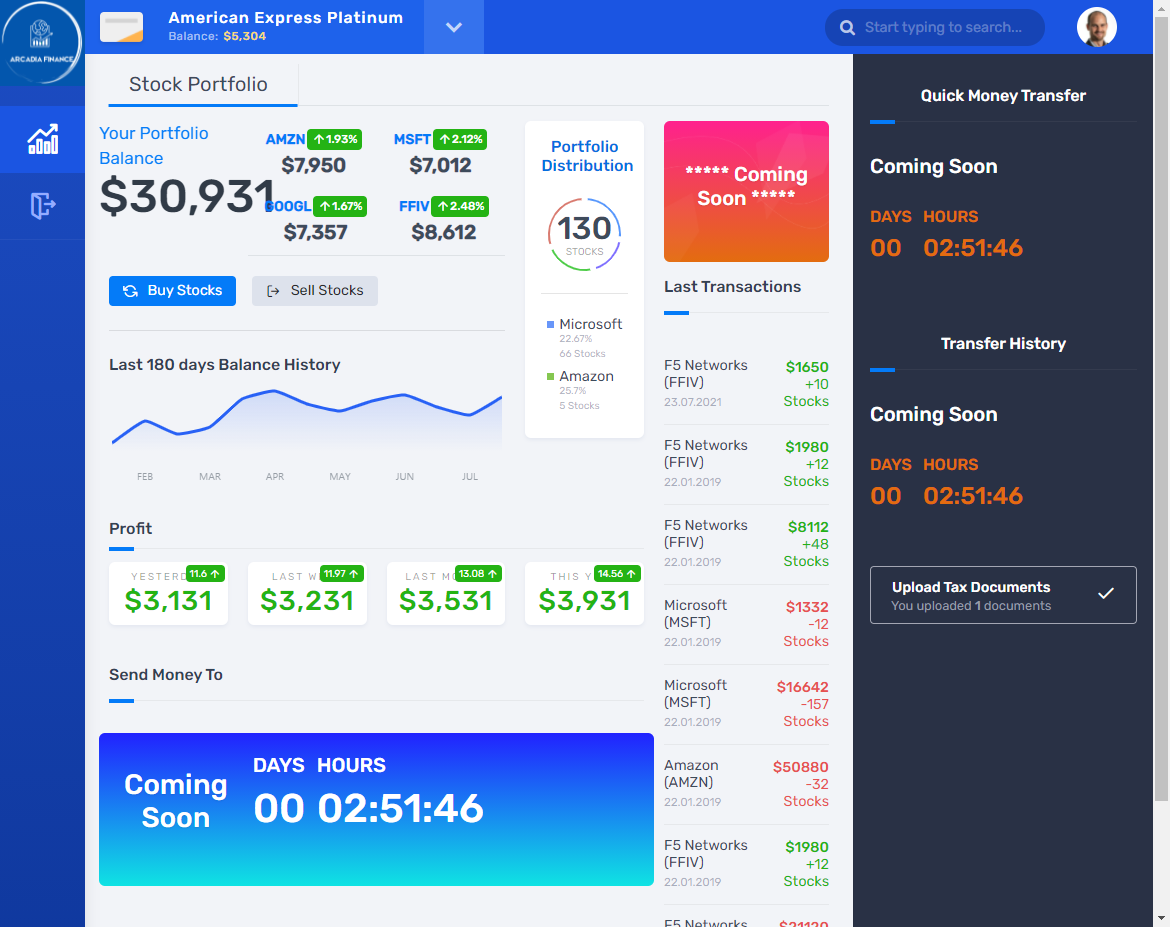1170x927 pixels.
Task: Click the 180 days balance history chart
Action: [x=306, y=422]
